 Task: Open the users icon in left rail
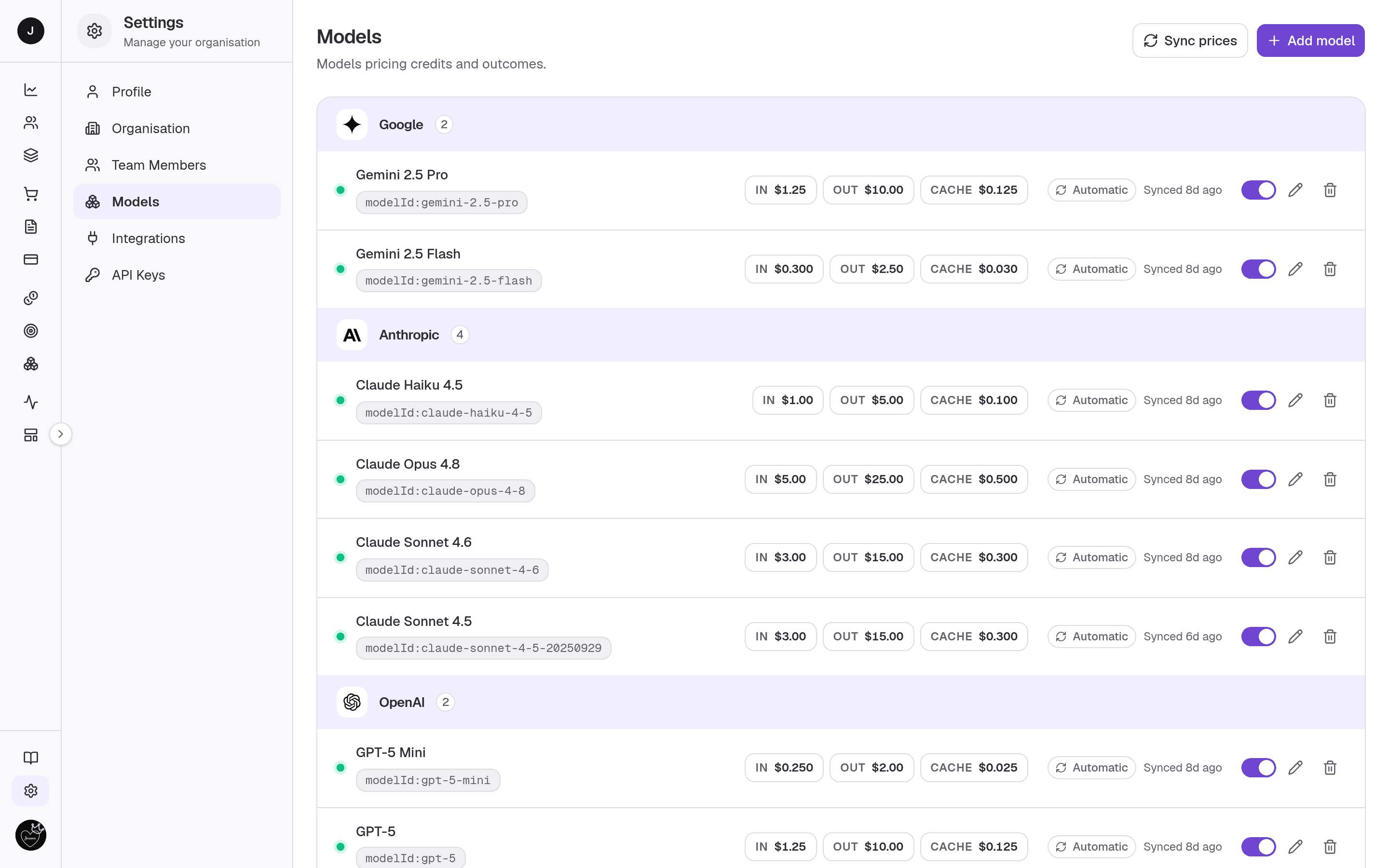click(x=30, y=122)
